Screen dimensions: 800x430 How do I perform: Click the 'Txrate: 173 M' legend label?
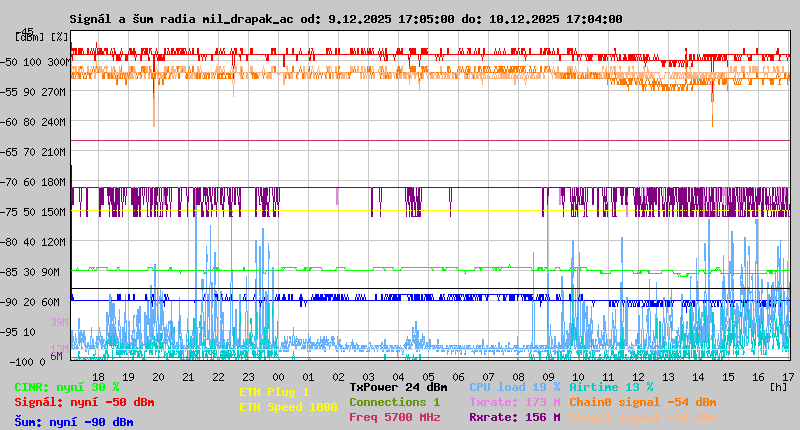tap(515, 402)
